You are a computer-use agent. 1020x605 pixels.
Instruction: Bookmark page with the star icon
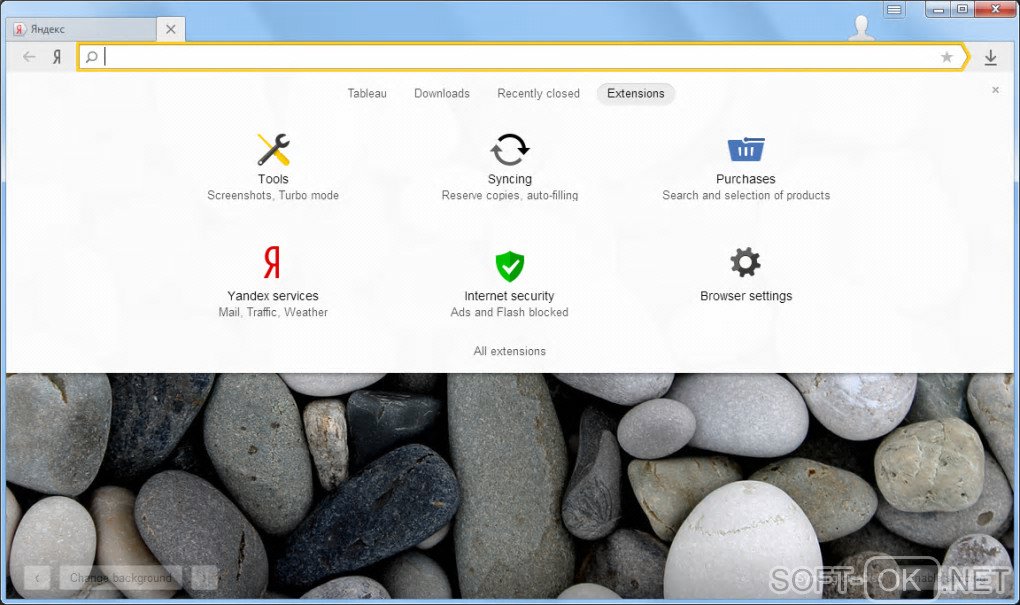(946, 57)
